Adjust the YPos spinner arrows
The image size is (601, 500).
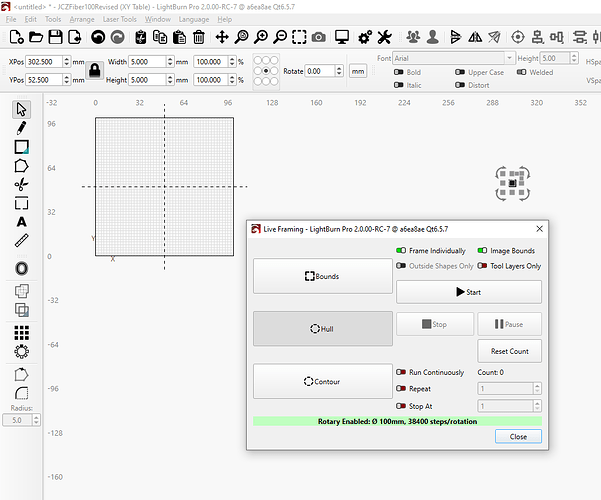(67, 80)
